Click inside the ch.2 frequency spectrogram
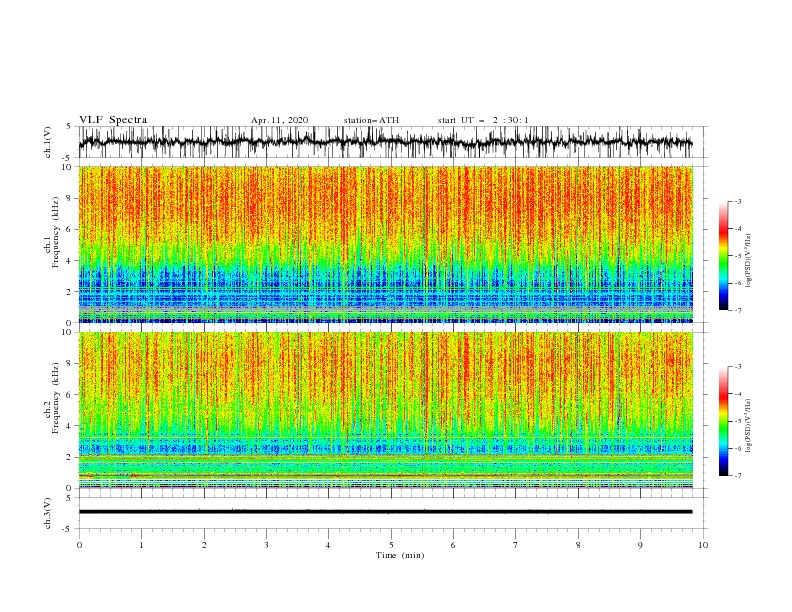The image size is (792, 612). tap(385, 410)
